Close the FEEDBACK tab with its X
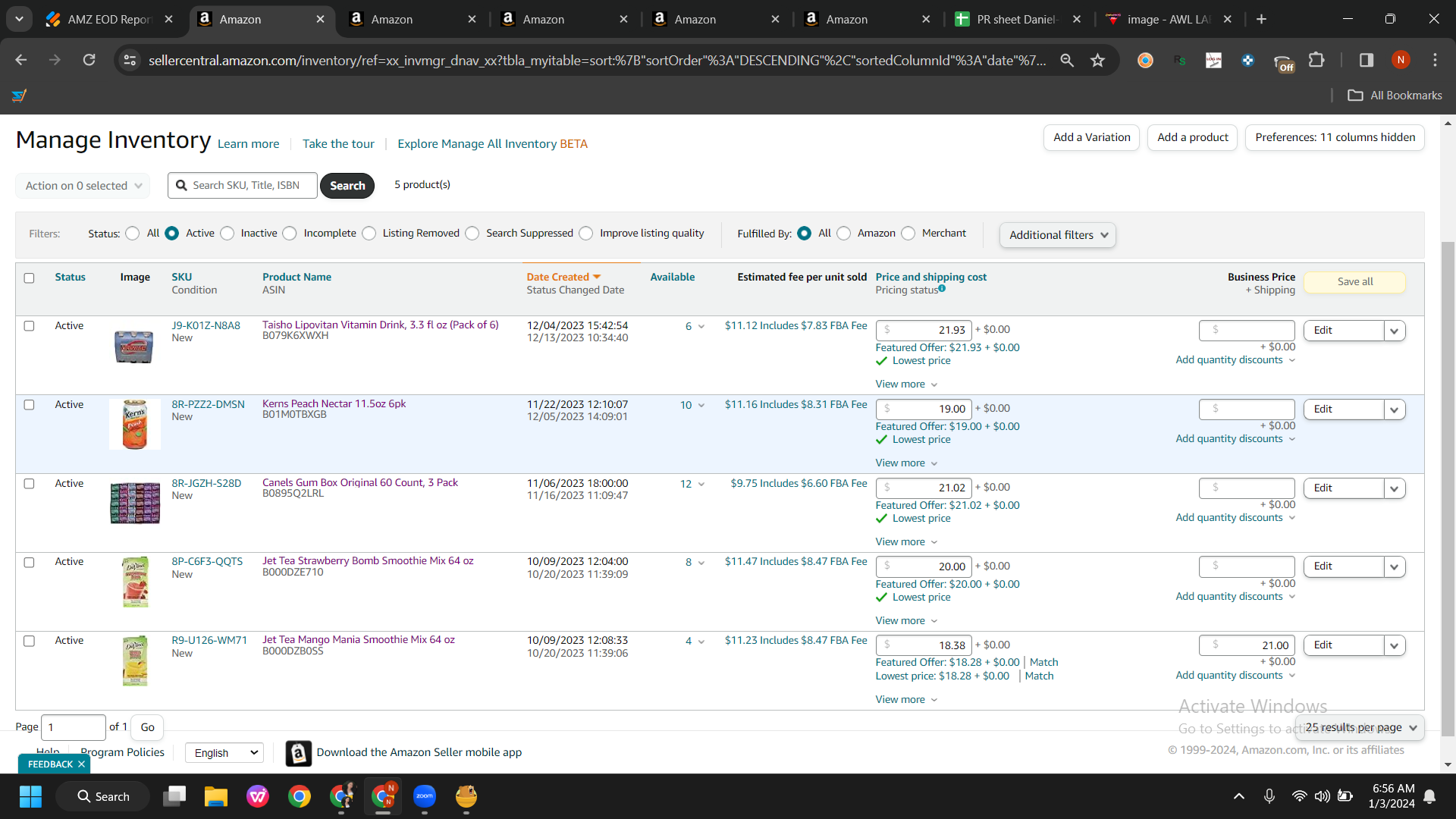The height and width of the screenshot is (819, 1456). coord(81,764)
